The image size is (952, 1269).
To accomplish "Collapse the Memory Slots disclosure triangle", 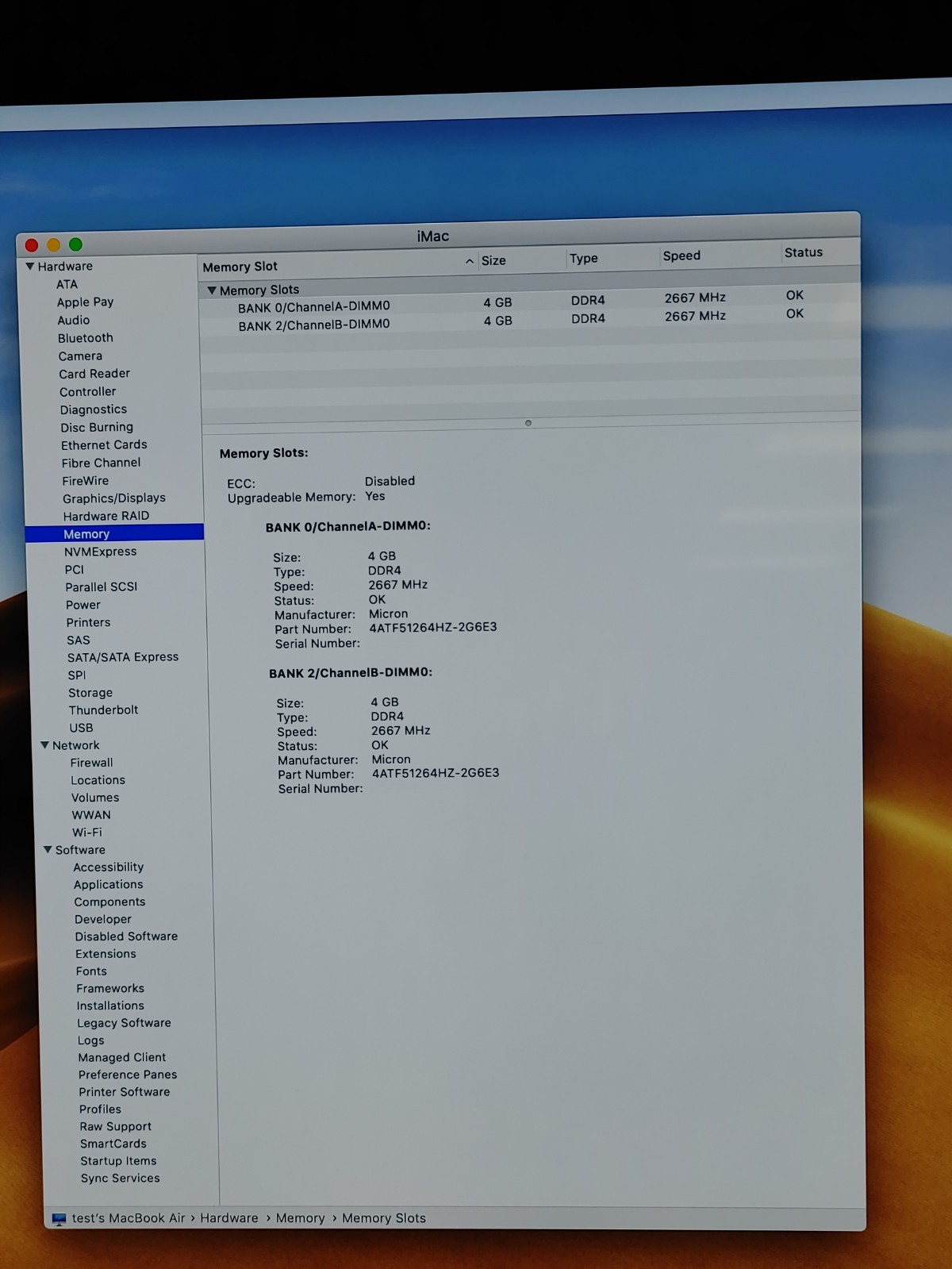I will (212, 290).
